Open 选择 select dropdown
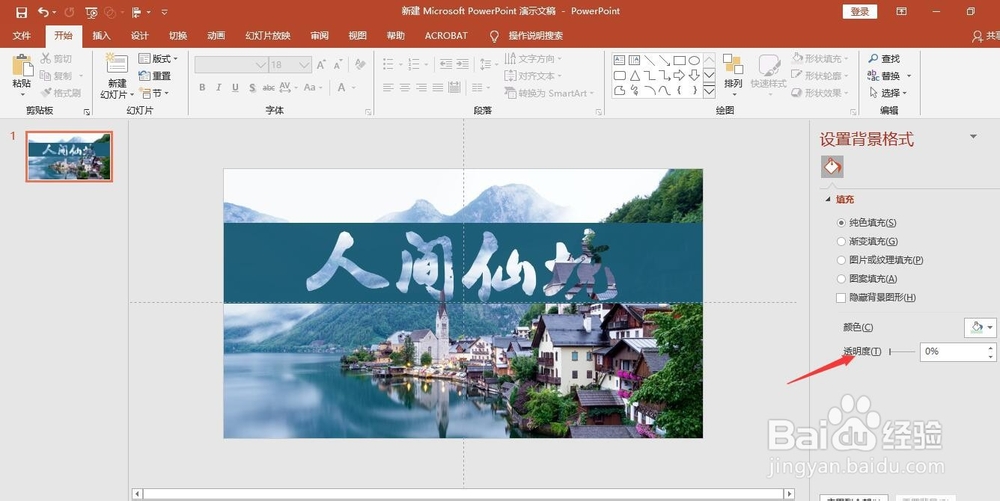The image size is (1000, 501). point(888,92)
